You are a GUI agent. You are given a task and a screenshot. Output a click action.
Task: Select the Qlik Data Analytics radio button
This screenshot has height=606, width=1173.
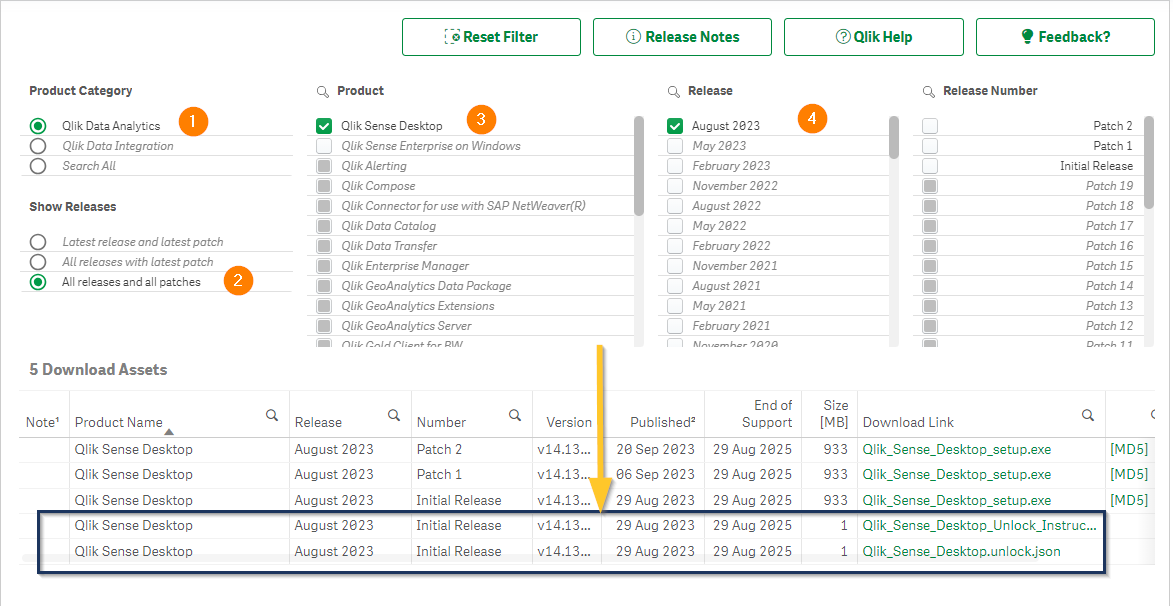[x=38, y=126]
